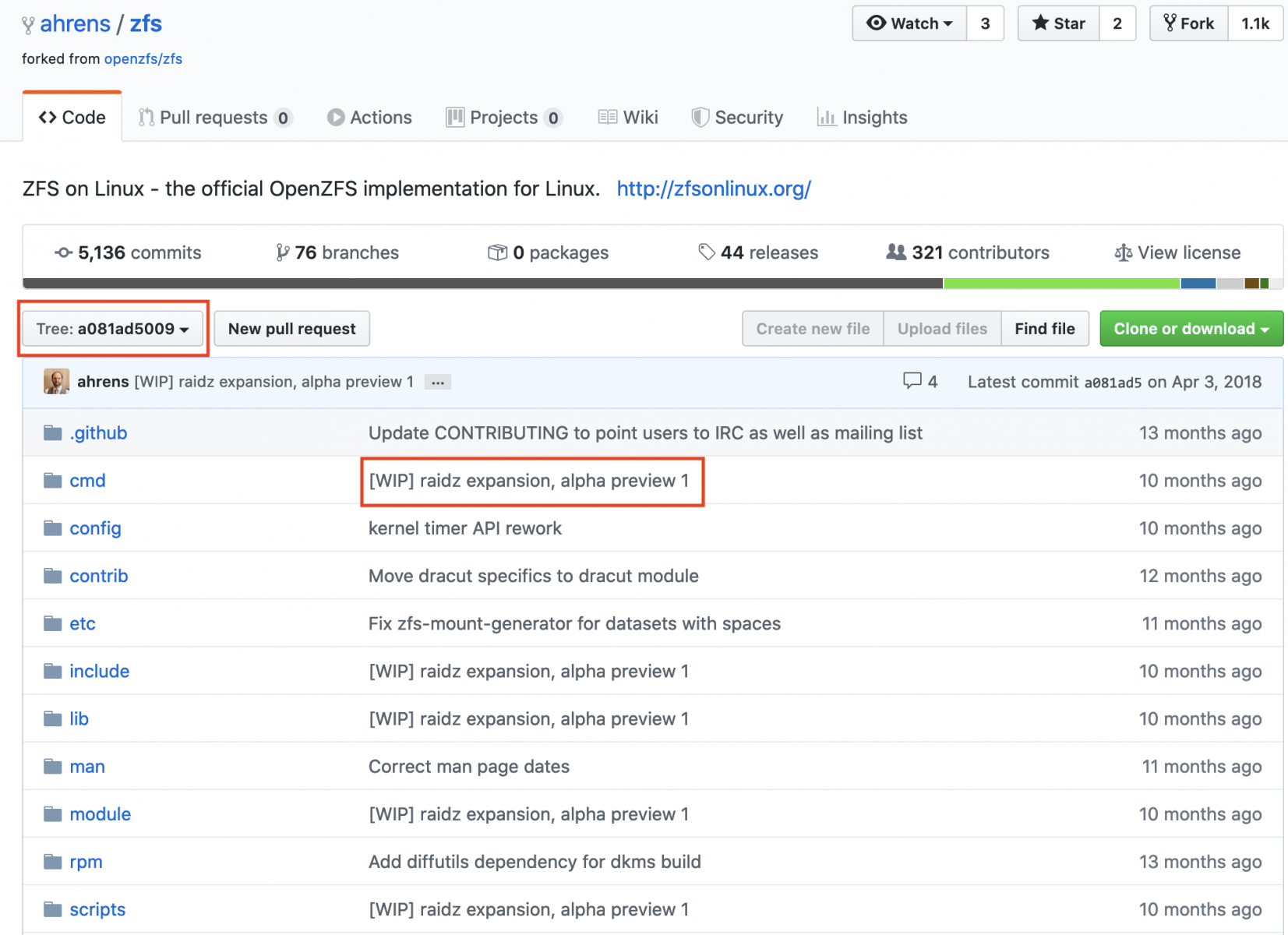Open 'Correct man page dates' commit message
Viewport: 1288px width, 935px height.
click(469, 767)
